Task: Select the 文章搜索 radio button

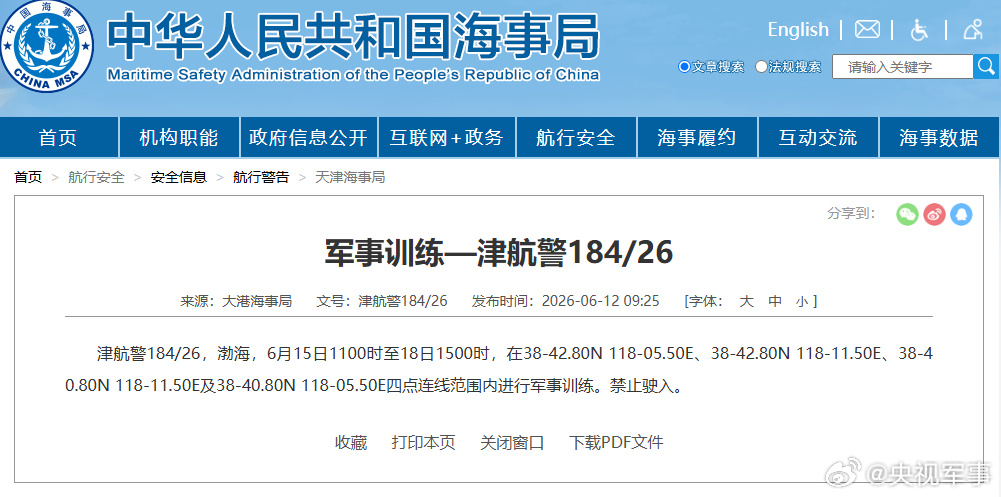Action: [x=684, y=66]
